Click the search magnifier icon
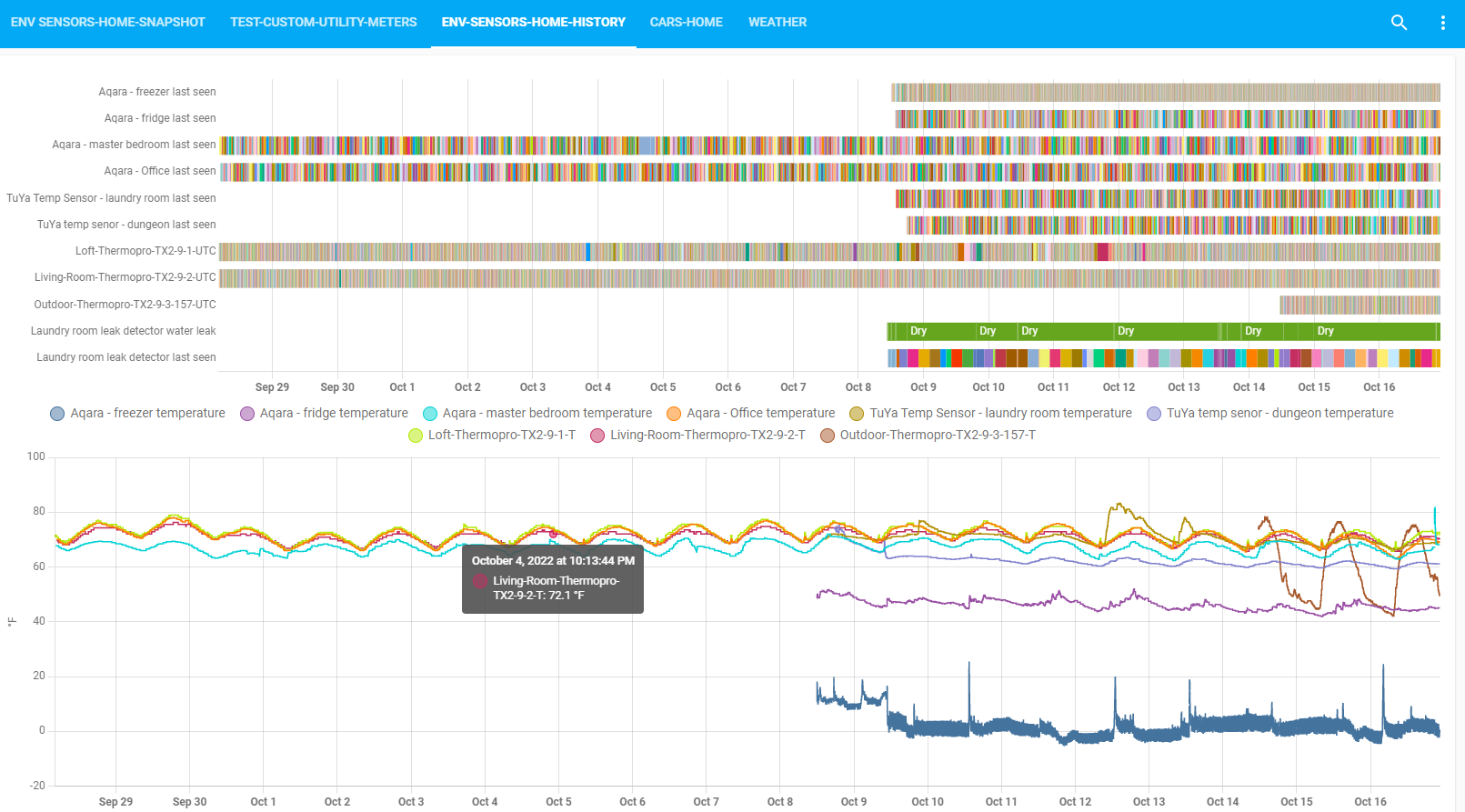The width and height of the screenshot is (1465, 812). coord(1399,23)
